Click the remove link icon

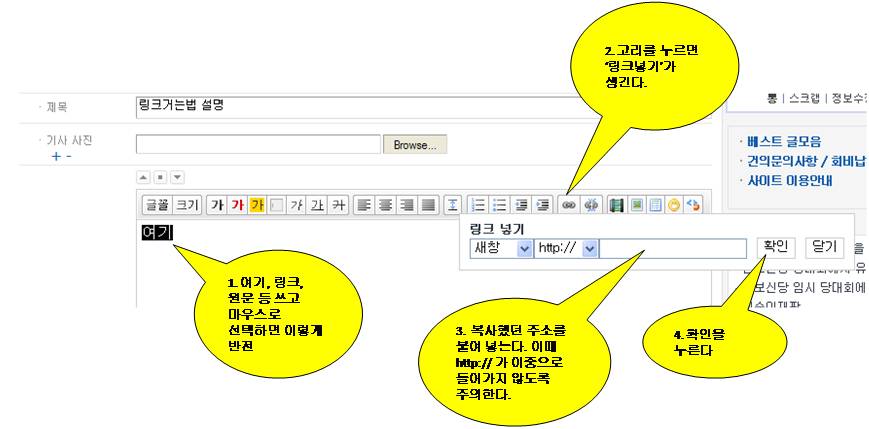click(x=589, y=204)
